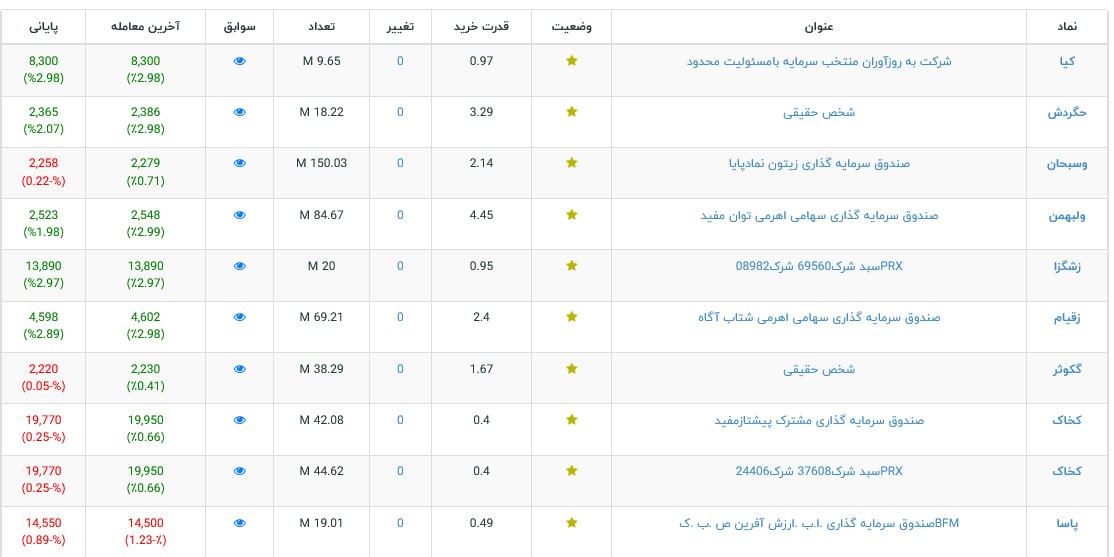Click the قدرت خرید column header
Viewport: 1114px width, 557px height.
pyautogui.click(x=481, y=26)
